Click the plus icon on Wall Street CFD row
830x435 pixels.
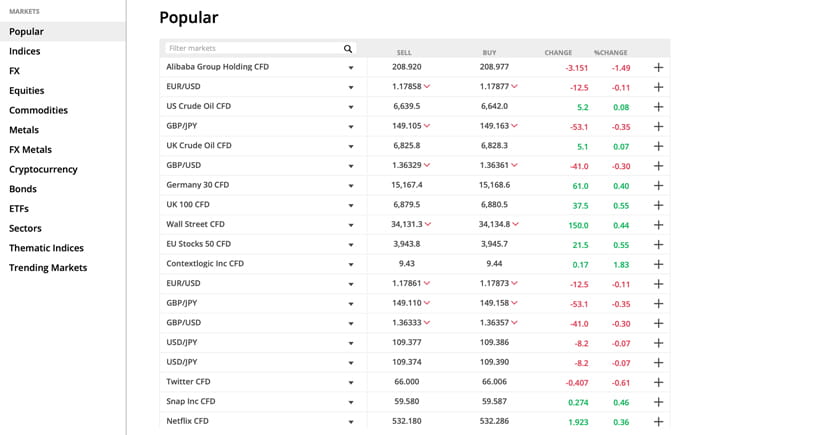click(x=658, y=225)
